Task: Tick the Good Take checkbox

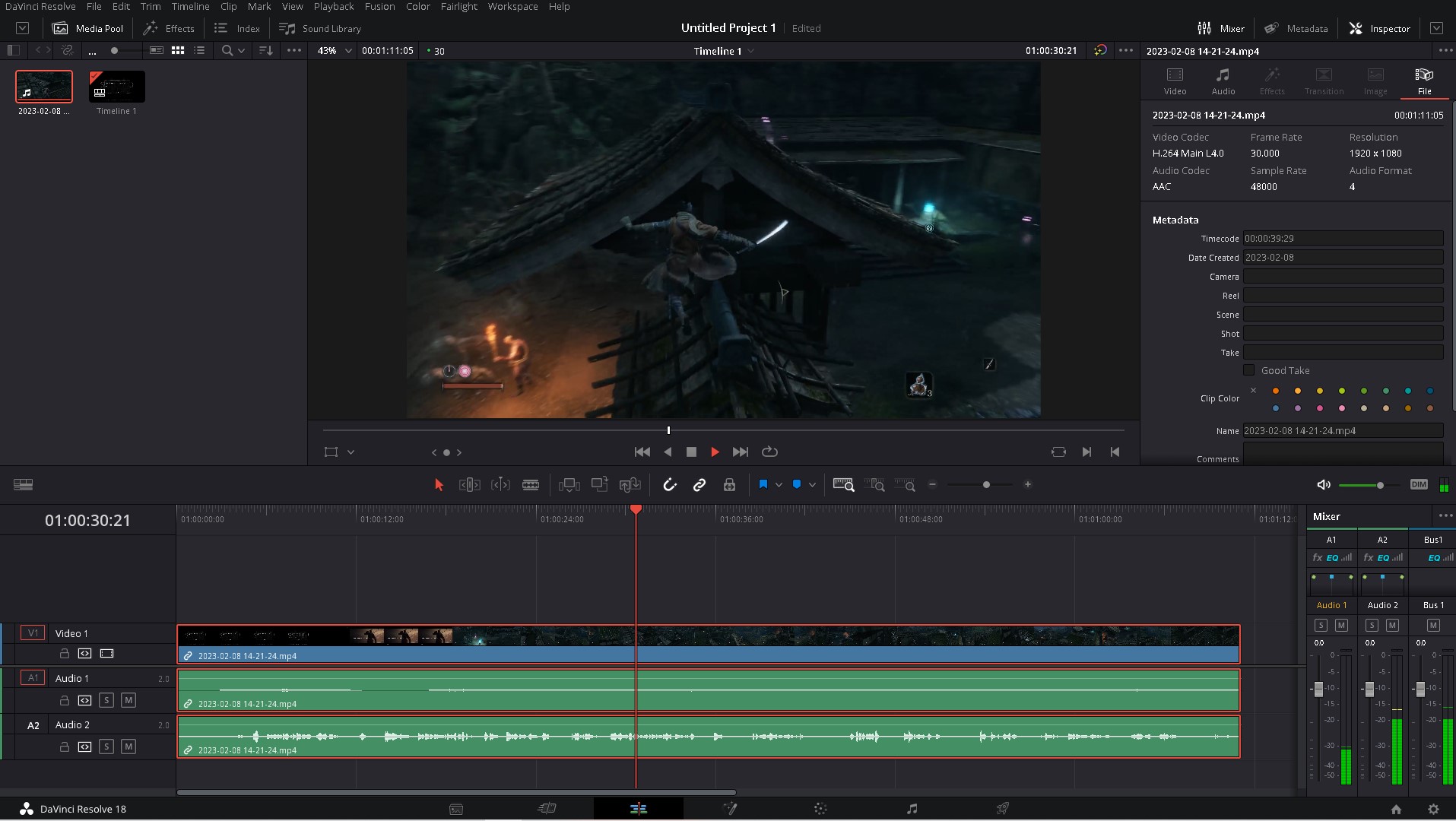Action: pos(1248,370)
